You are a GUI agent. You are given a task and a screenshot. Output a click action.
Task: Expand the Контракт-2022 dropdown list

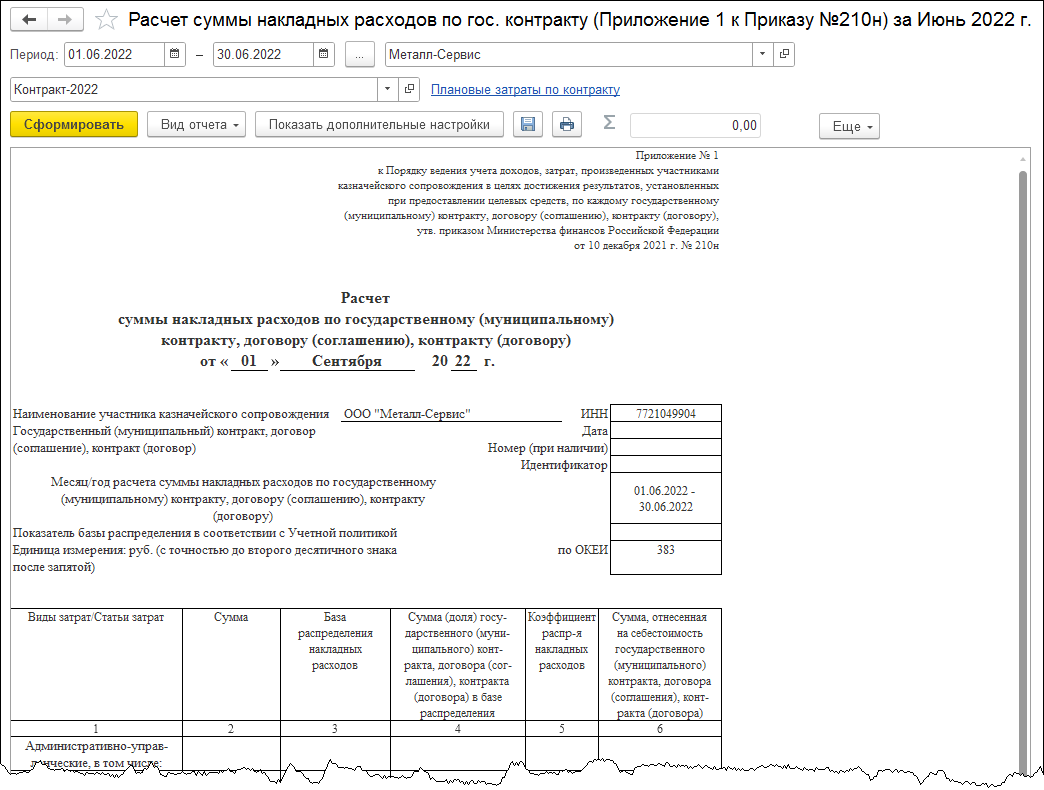point(388,89)
